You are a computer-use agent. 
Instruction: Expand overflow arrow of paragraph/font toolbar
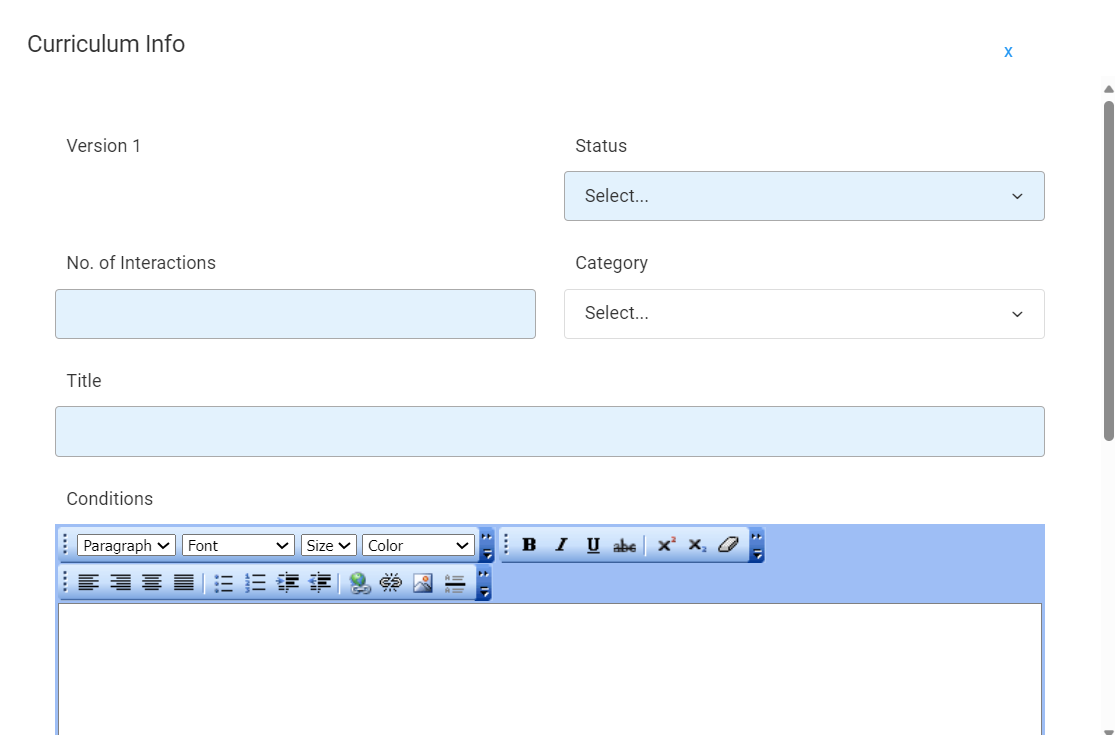click(x=486, y=545)
